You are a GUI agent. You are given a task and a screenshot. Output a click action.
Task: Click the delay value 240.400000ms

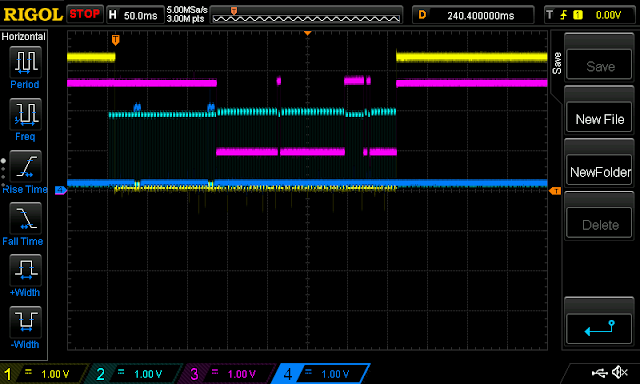point(480,16)
